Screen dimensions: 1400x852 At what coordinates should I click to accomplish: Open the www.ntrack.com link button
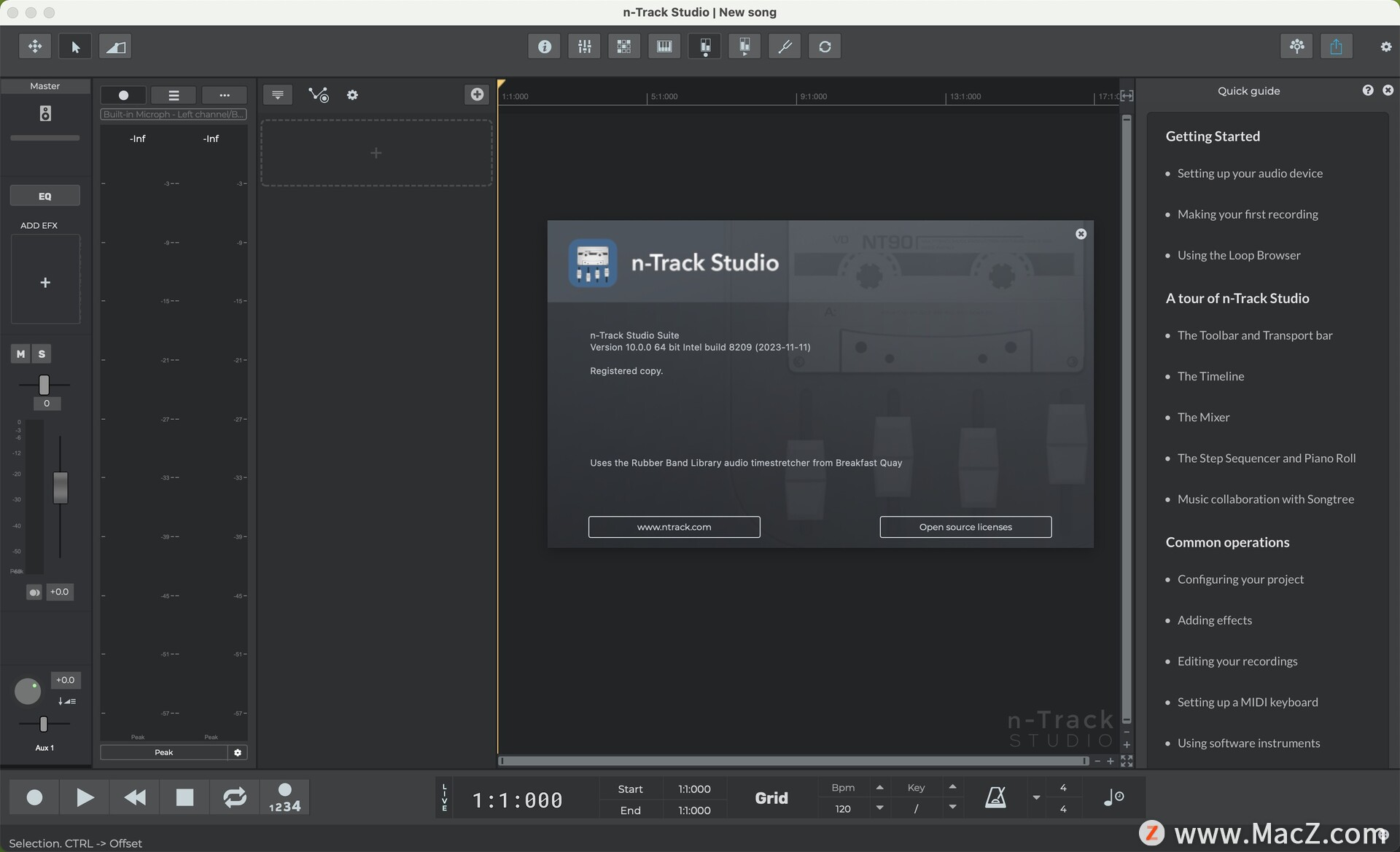(674, 527)
